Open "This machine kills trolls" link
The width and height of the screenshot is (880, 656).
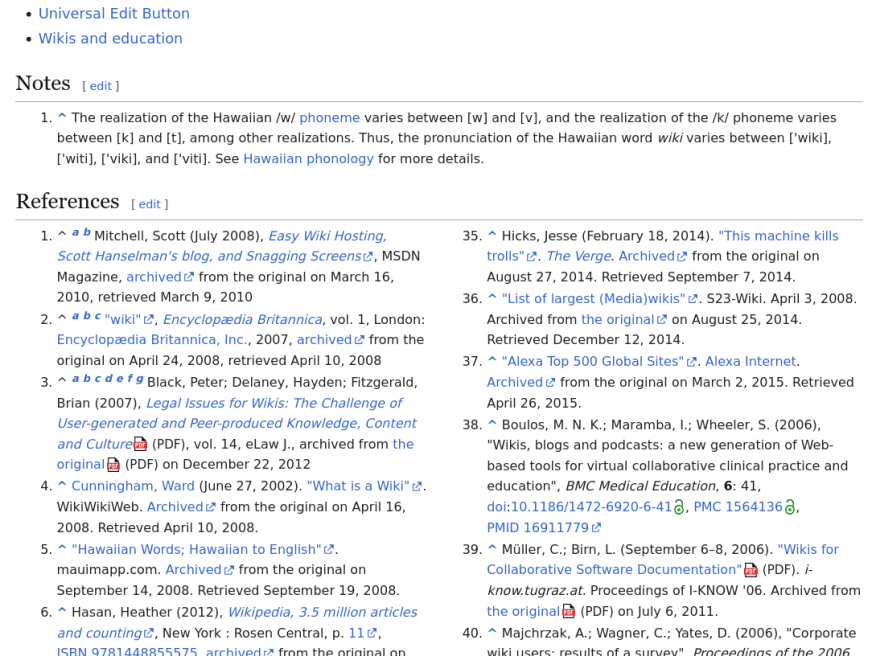coord(663,246)
